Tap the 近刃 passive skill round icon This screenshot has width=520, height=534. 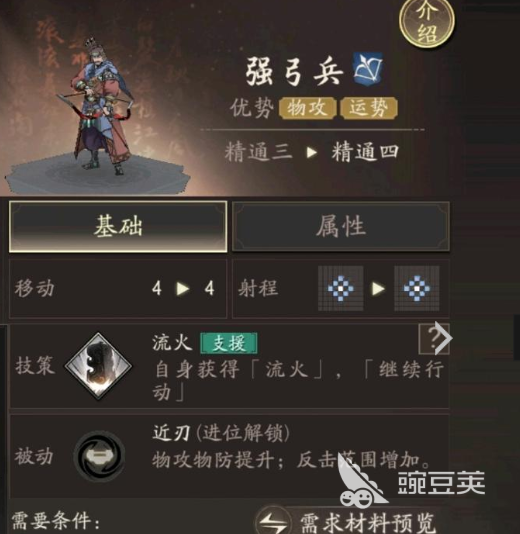(99, 456)
